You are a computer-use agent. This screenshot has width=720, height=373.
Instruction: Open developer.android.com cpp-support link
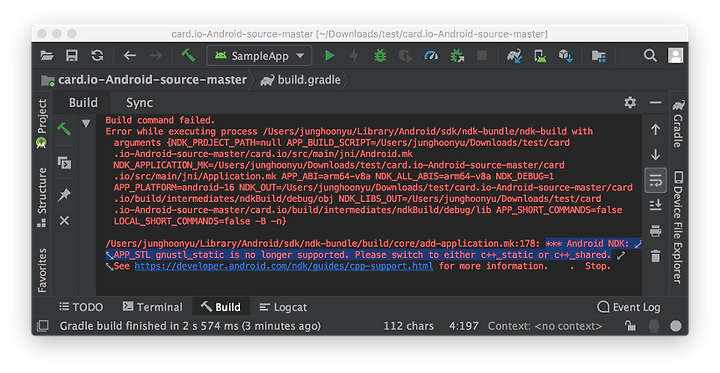pyautogui.click(x=283, y=266)
